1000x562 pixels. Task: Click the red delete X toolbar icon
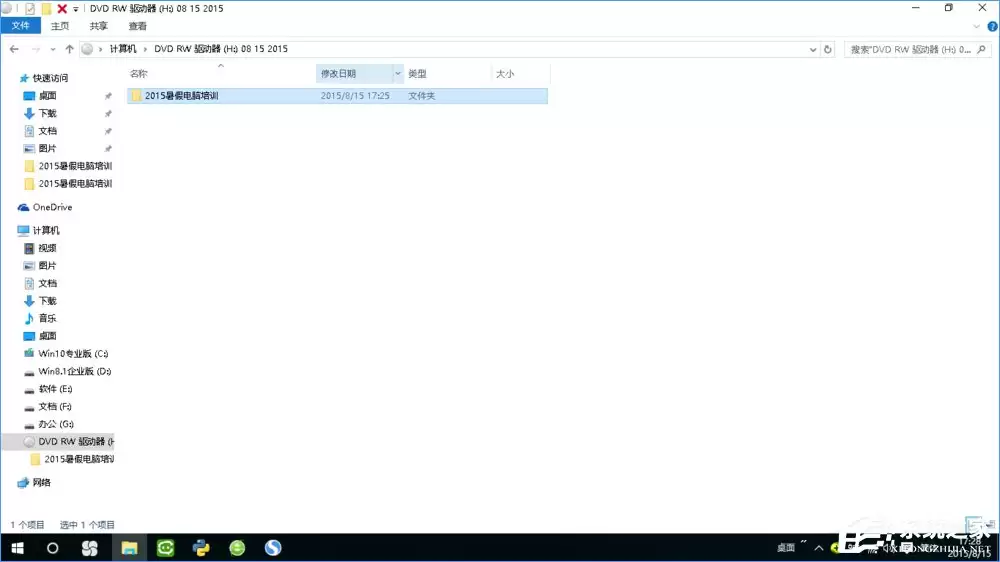point(62,8)
